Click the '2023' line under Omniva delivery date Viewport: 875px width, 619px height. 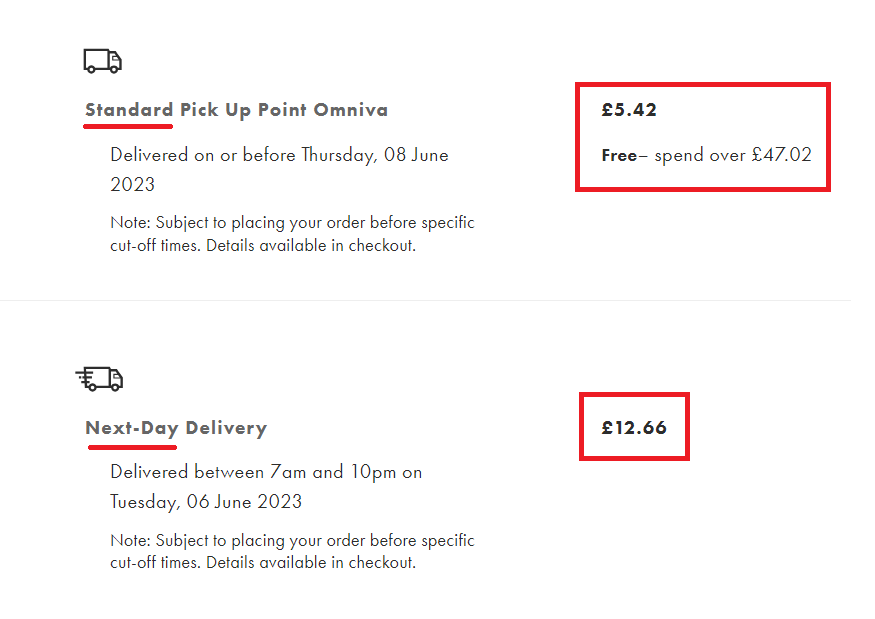point(132,185)
